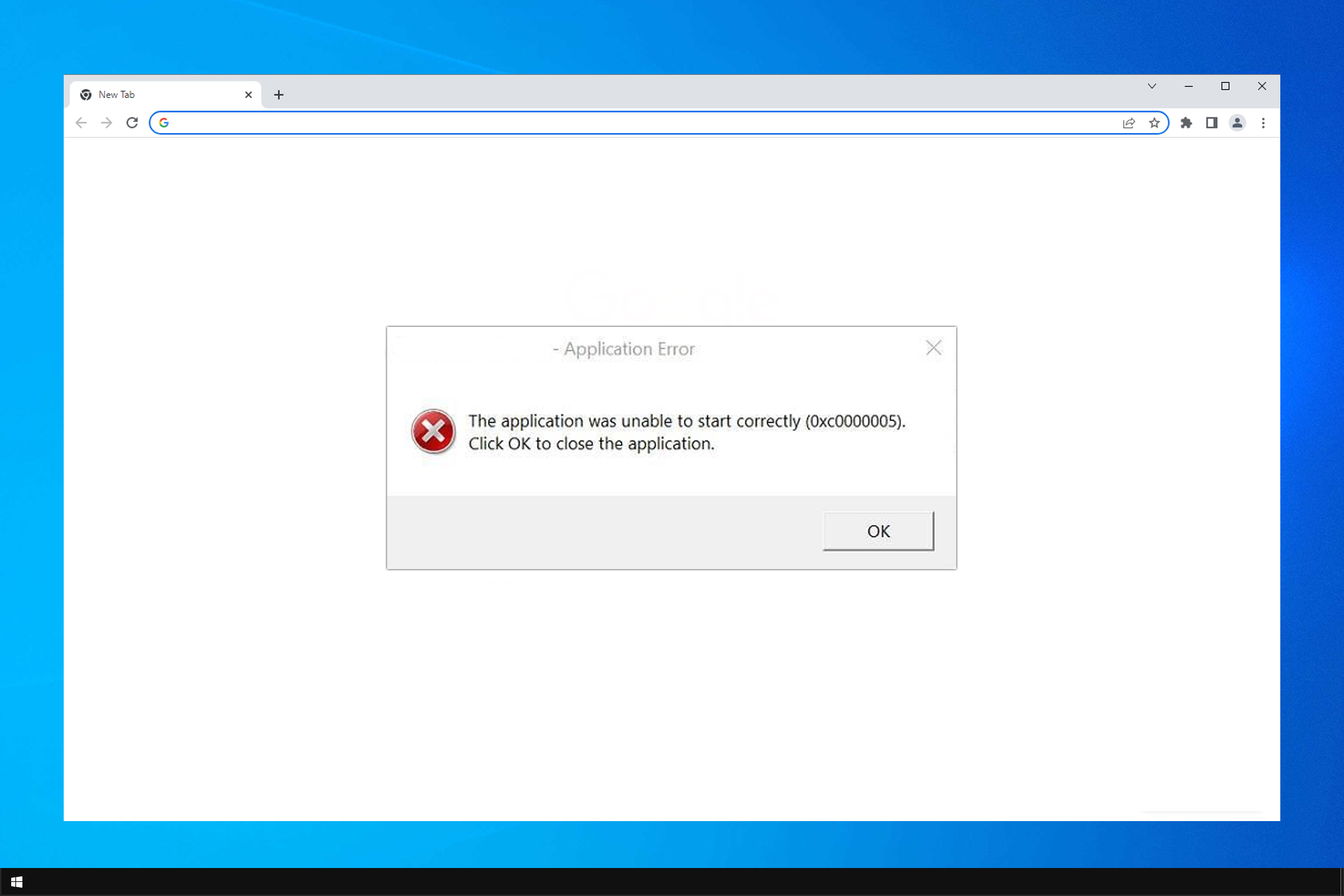The image size is (1344, 896).
Task: Open the Windows Start menu
Action: (x=17, y=882)
